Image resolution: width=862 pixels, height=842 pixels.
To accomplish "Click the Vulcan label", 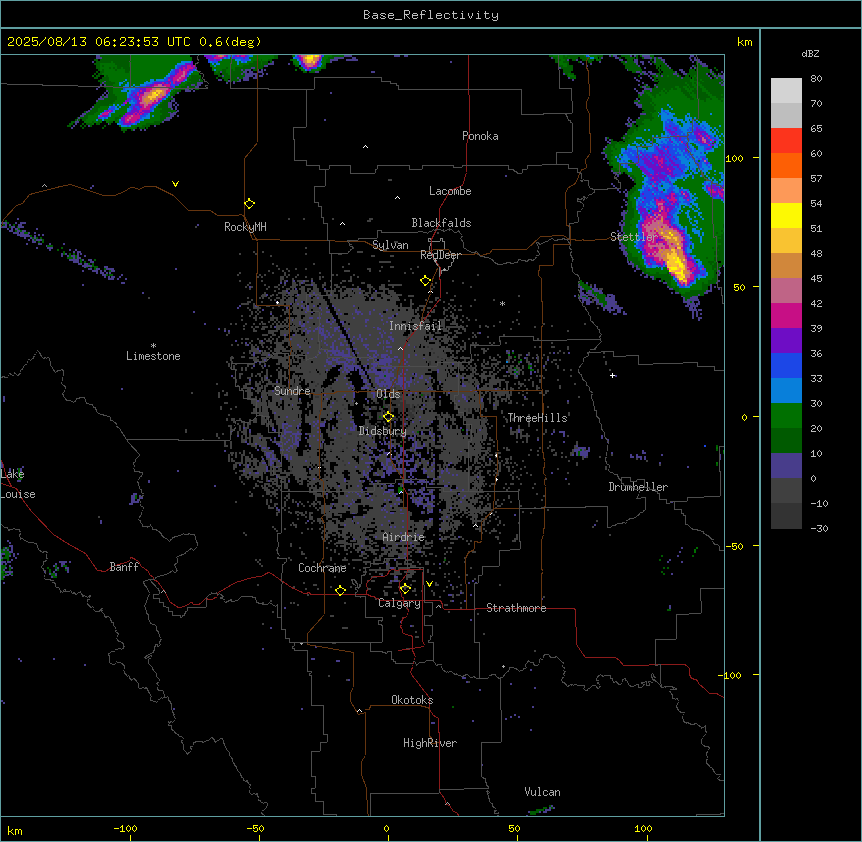I will [x=543, y=792].
